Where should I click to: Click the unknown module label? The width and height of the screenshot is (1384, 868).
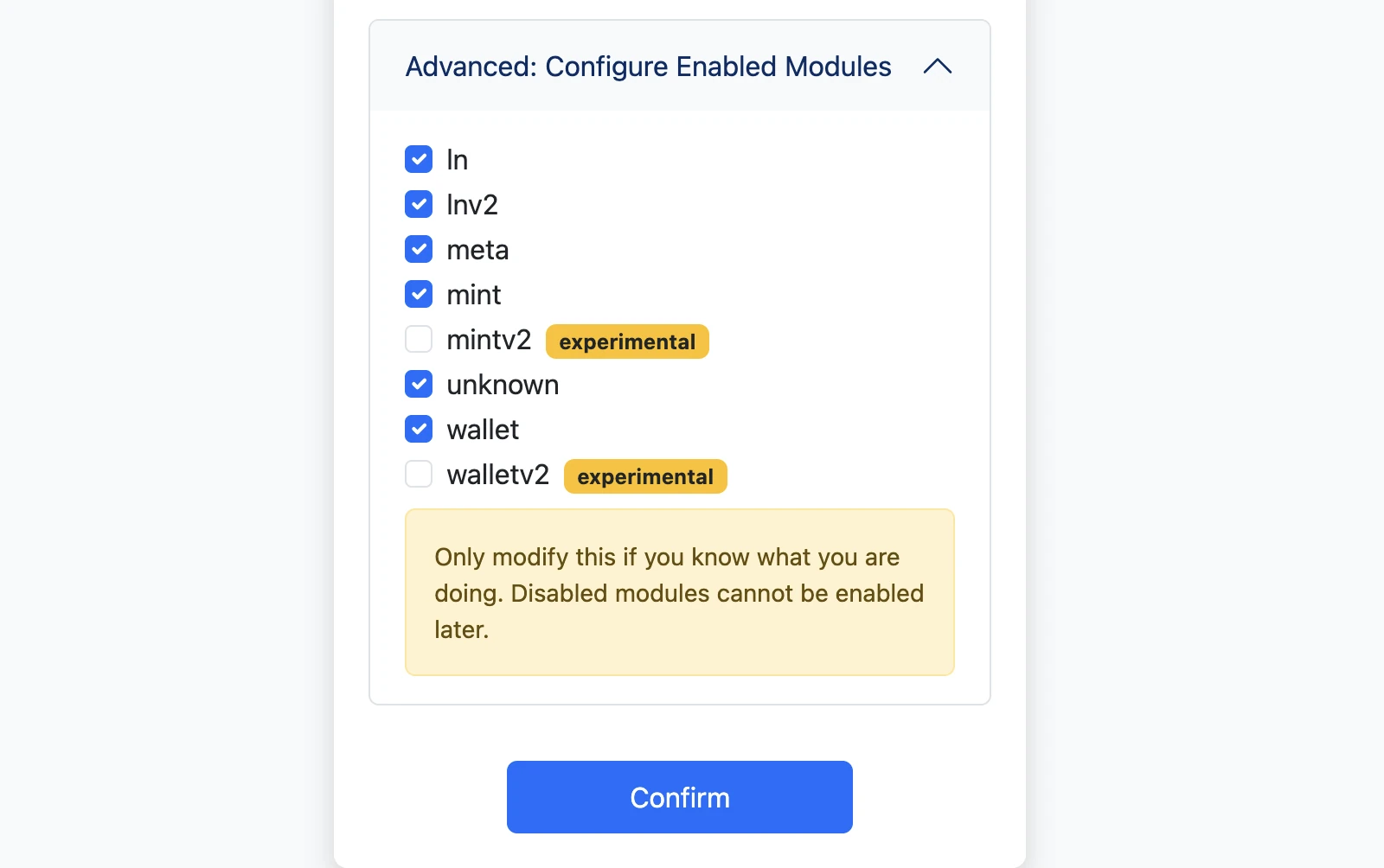tap(503, 384)
